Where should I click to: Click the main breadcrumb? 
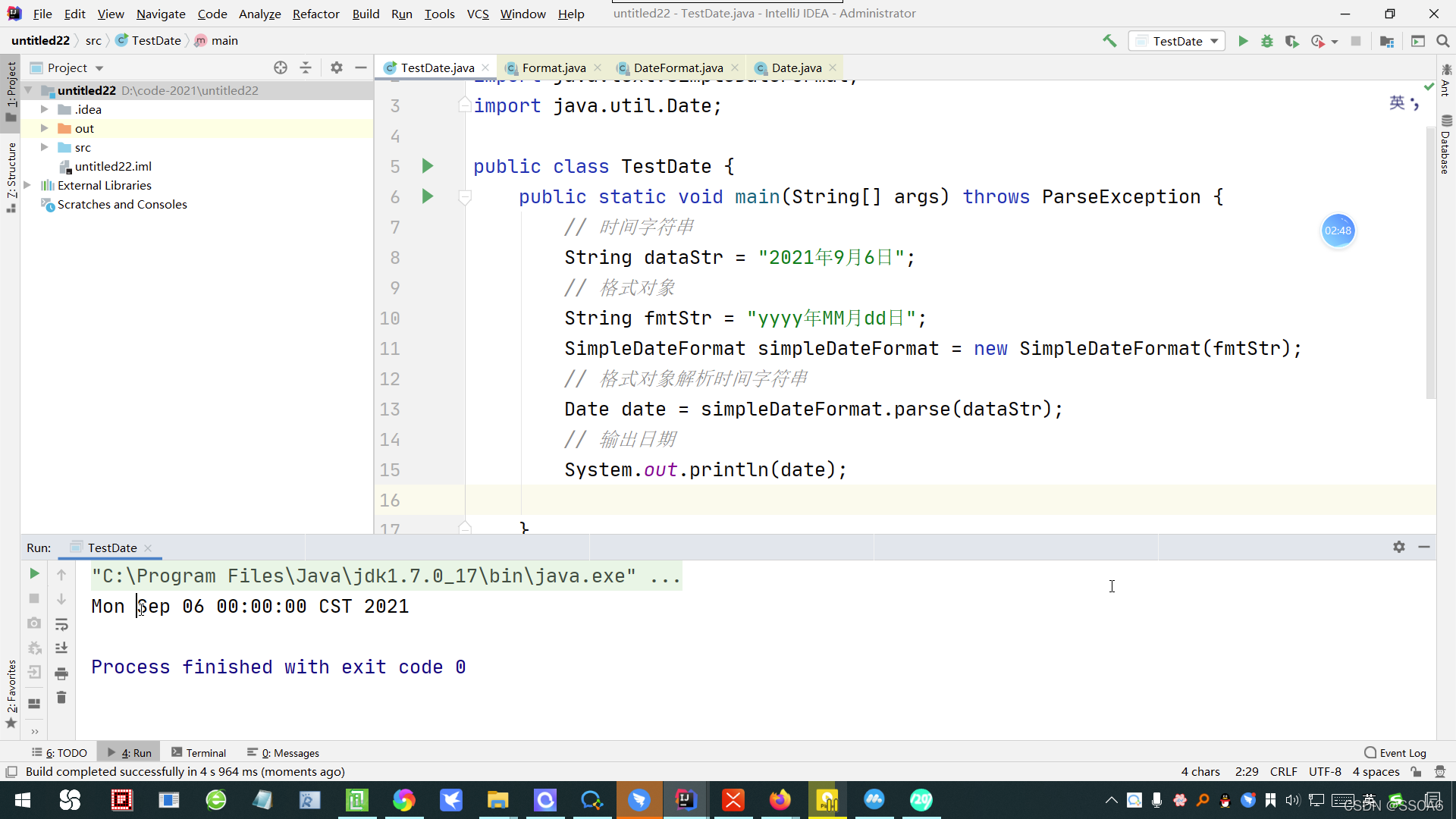tap(217, 40)
